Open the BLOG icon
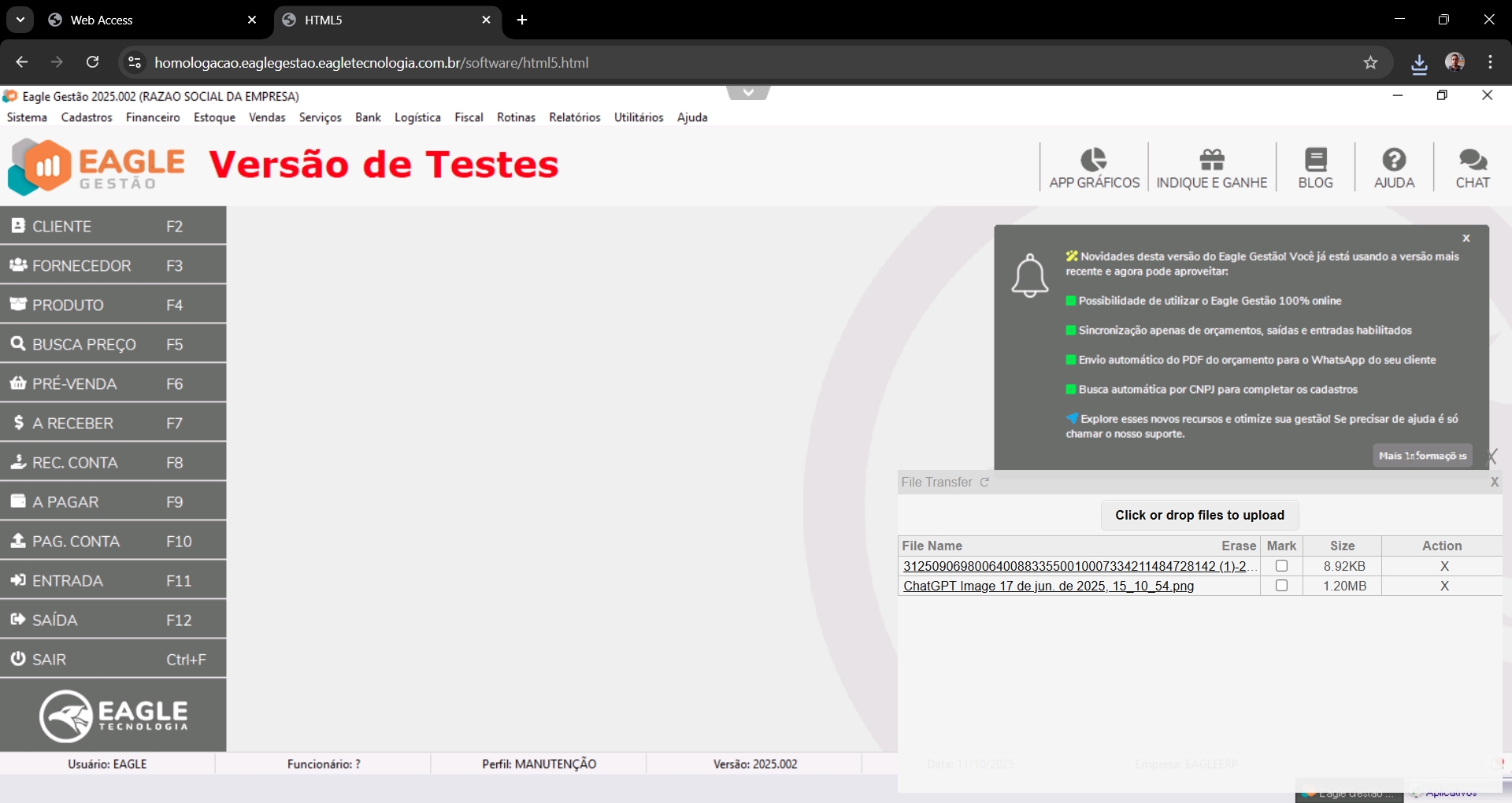The height and width of the screenshot is (803, 1512). pos(1316,168)
